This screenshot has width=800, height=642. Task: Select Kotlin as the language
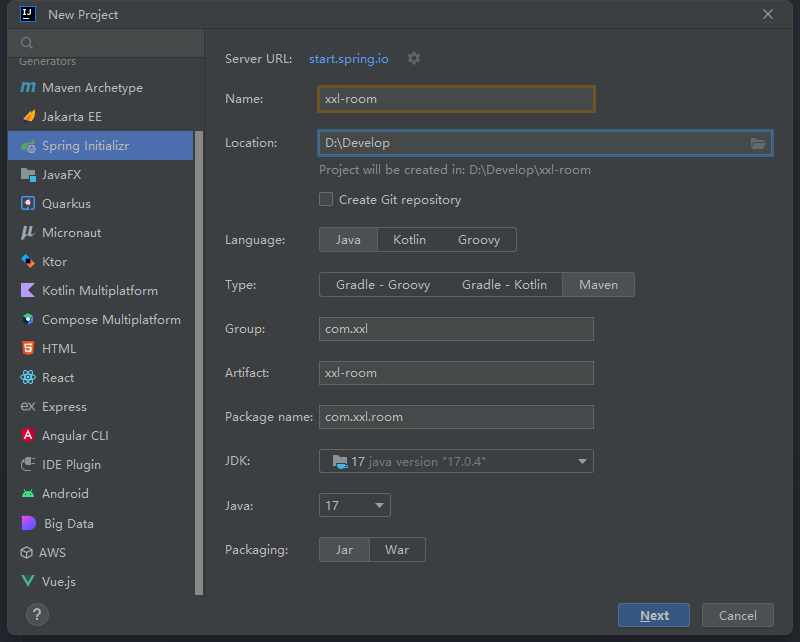pos(409,239)
